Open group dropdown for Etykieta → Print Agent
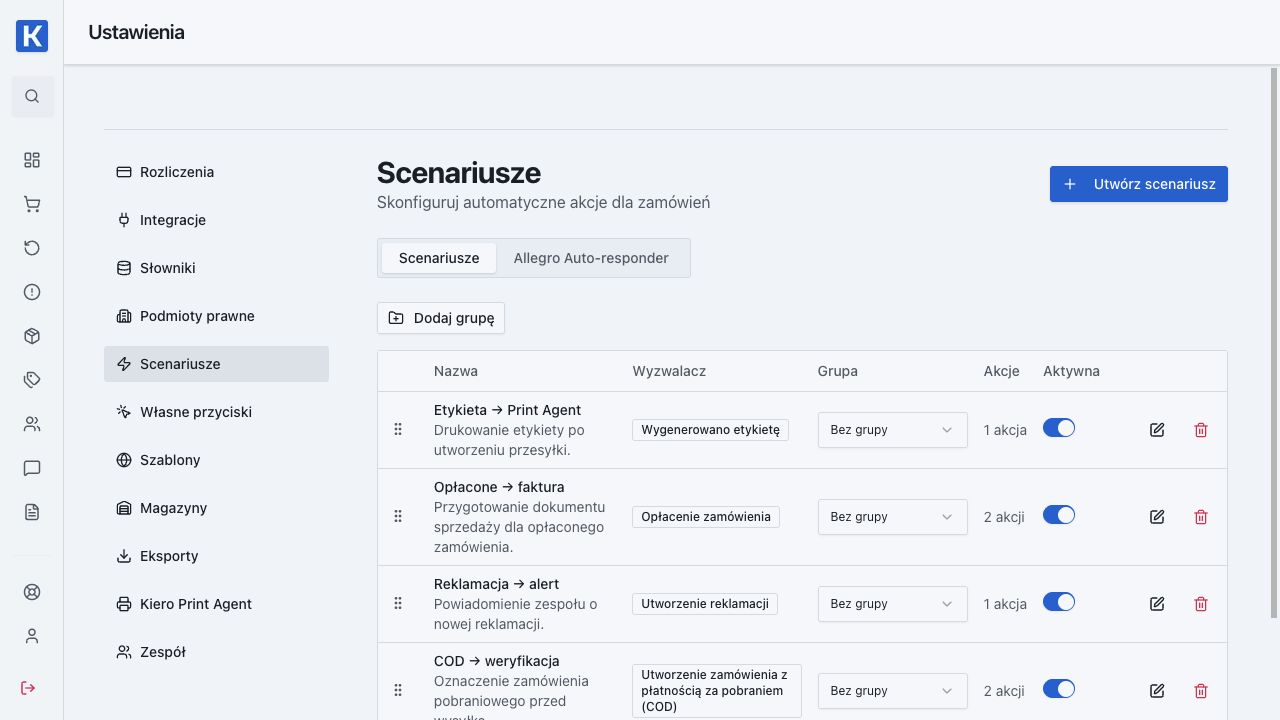This screenshot has height=720, width=1280. tap(893, 430)
